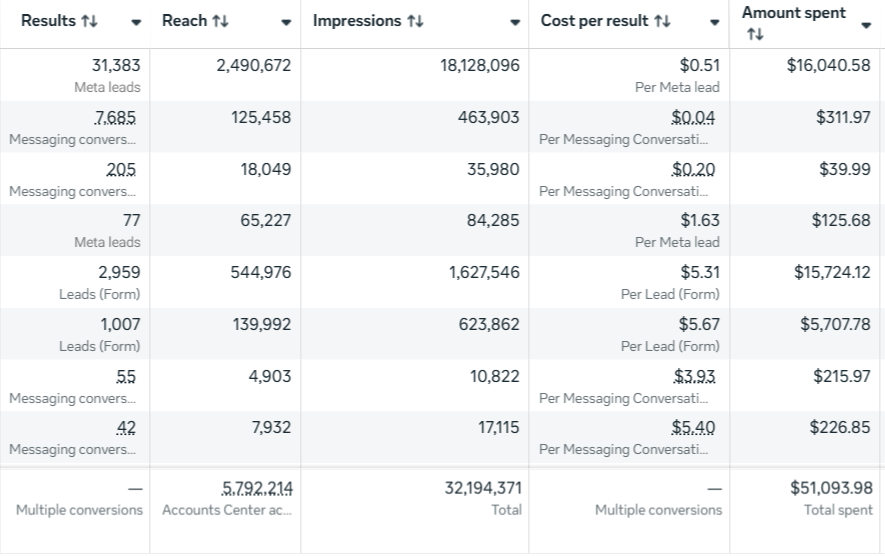Open the Cost per result dropdown arrow
This screenshot has height=557, width=885.
pyautogui.click(x=715, y=23)
